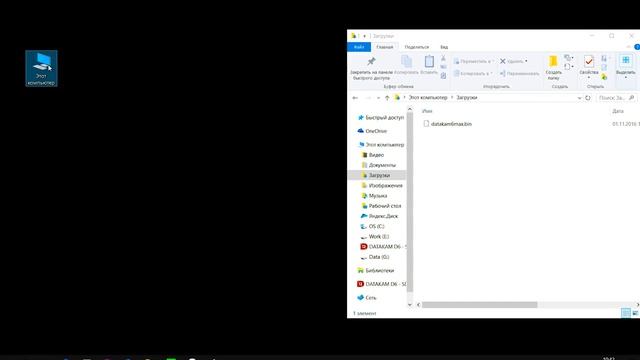Expand the Удалить dropdown arrow

526,61
